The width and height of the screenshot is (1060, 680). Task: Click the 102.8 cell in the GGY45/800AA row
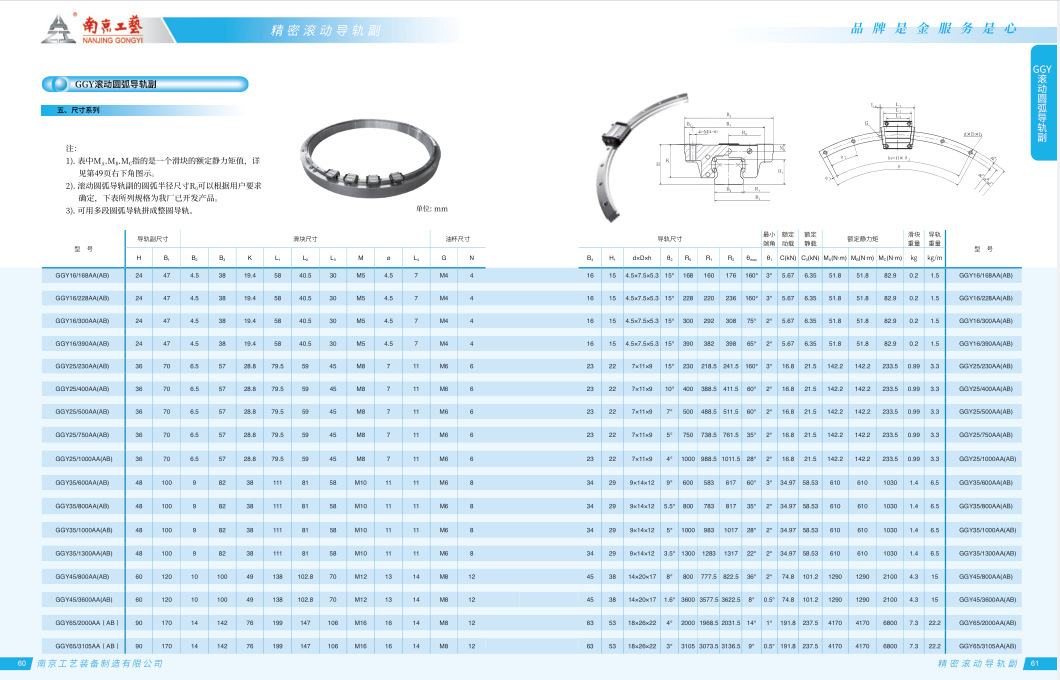[x=305, y=577]
